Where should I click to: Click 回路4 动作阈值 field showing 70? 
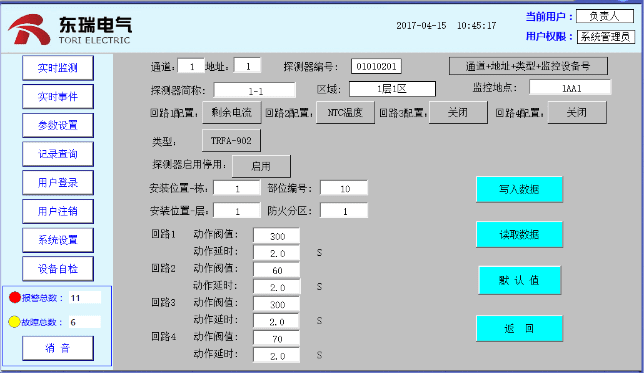coord(276,338)
